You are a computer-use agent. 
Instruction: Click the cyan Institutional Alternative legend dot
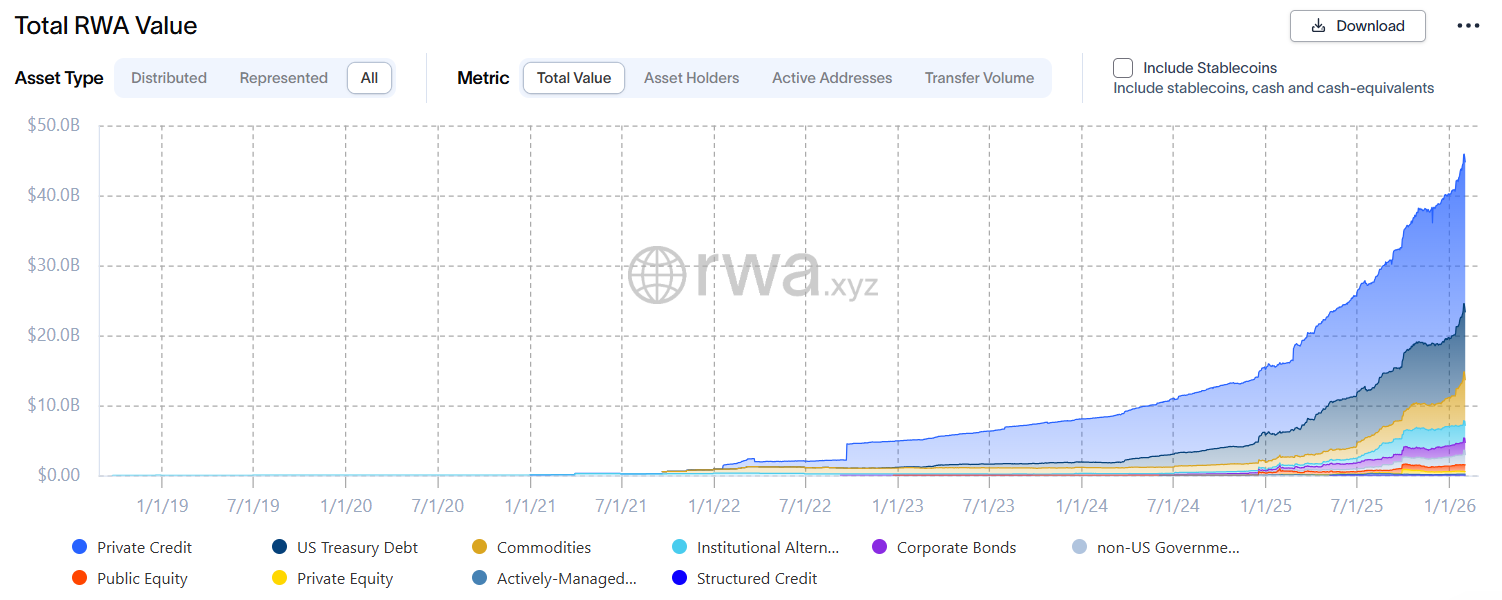tap(679, 547)
